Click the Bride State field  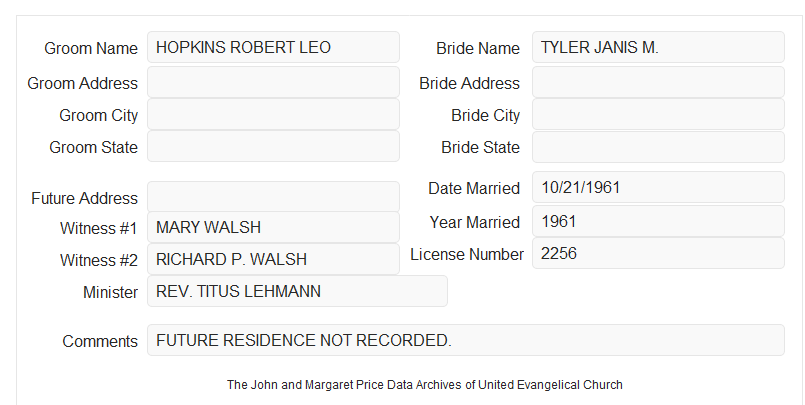[x=658, y=147]
